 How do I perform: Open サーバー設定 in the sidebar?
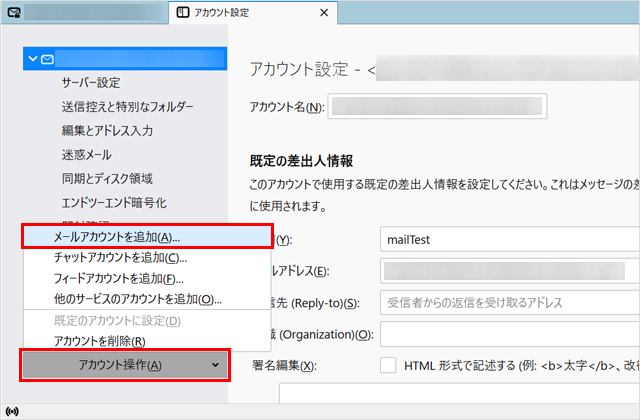click(x=90, y=82)
